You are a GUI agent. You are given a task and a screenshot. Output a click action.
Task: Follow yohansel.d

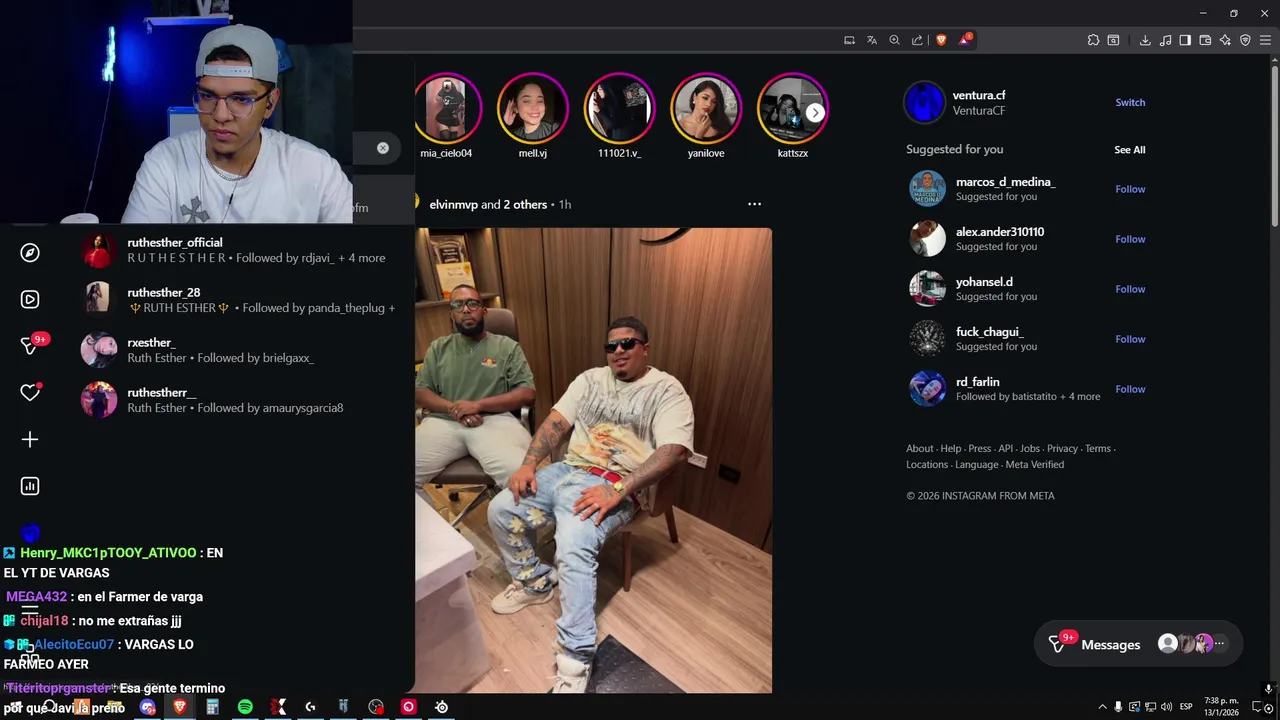pyautogui.click(x=1130, y=289)
